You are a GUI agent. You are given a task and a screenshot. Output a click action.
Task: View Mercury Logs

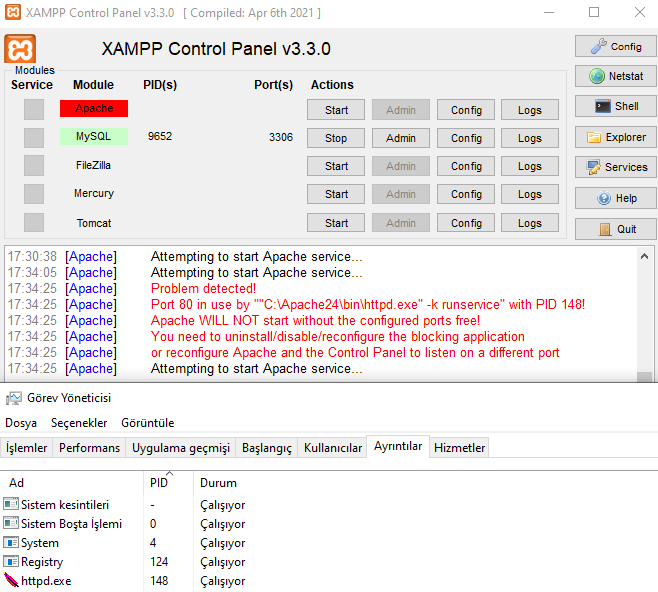pos(530,194)
